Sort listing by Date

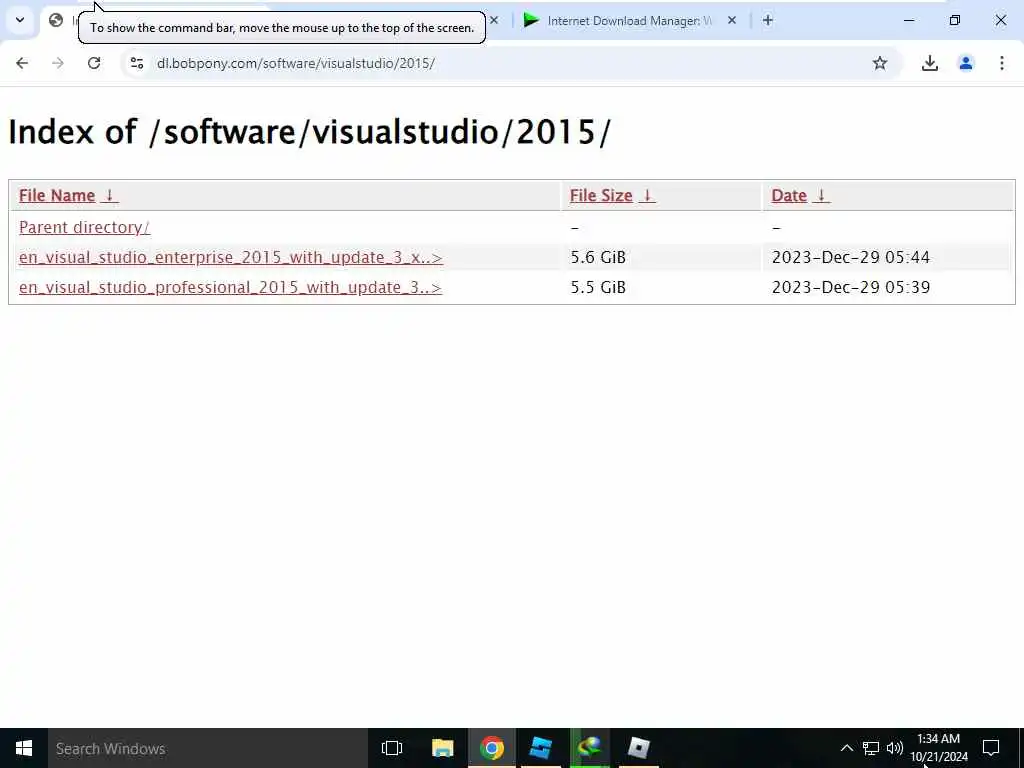789,195
